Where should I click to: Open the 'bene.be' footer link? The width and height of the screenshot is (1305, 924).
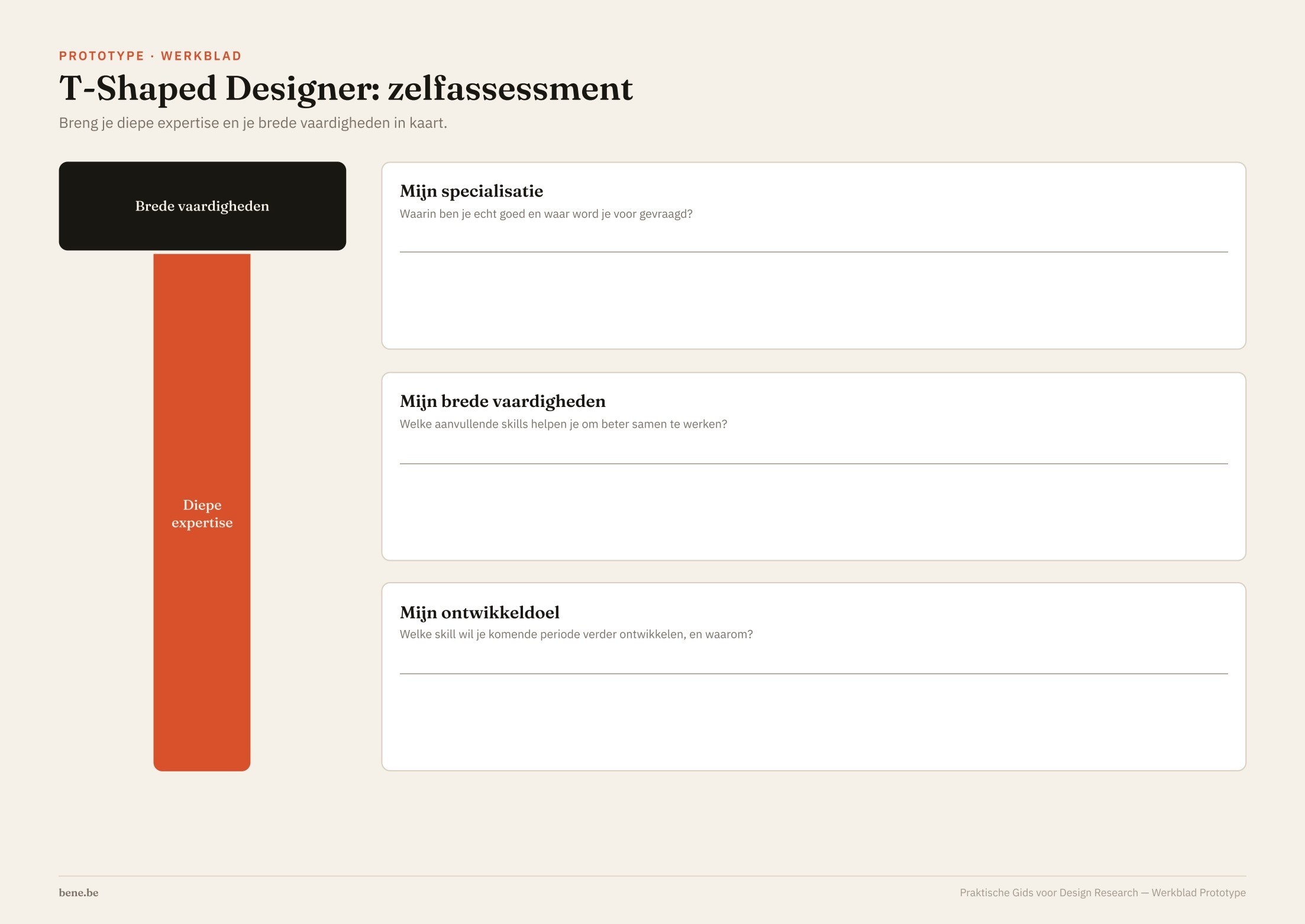[x=79, y=893]
